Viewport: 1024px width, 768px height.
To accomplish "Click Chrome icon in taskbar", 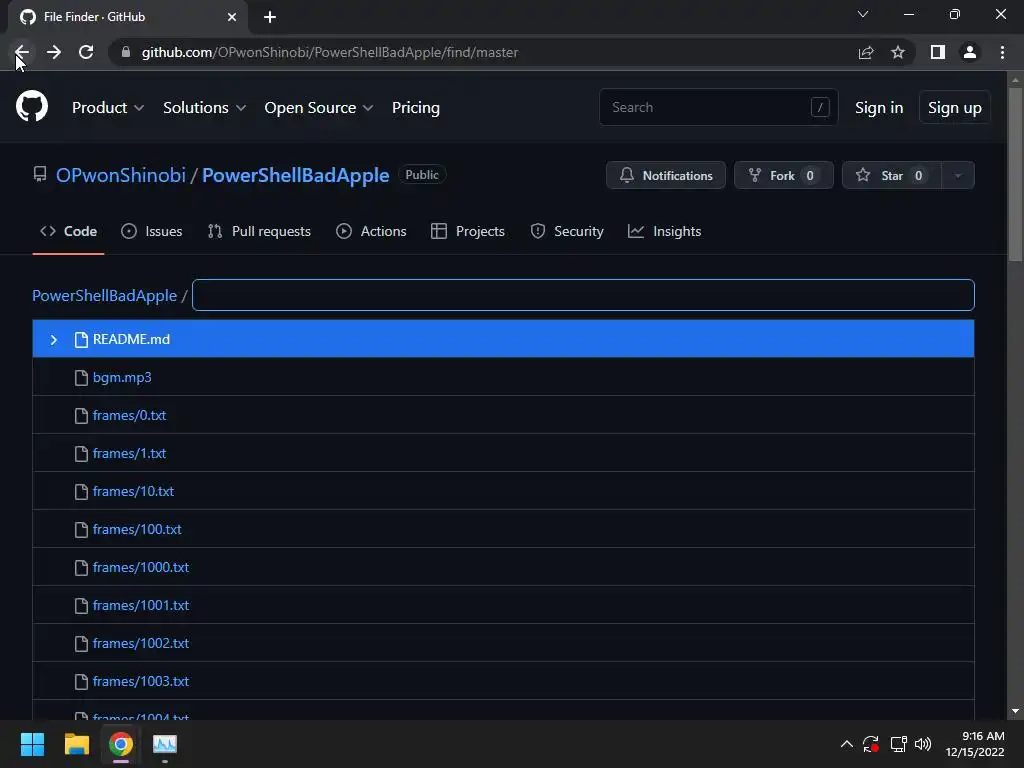I will (121, 744).
